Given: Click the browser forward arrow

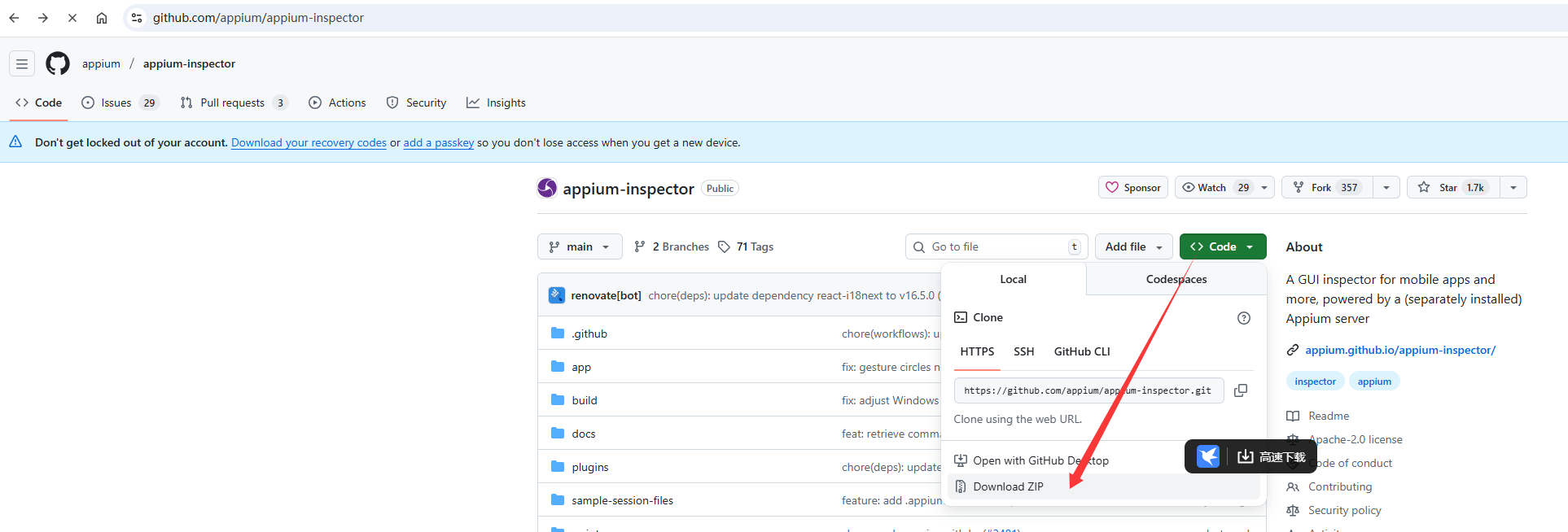Looking at the screenshot, I should point(43,18).
